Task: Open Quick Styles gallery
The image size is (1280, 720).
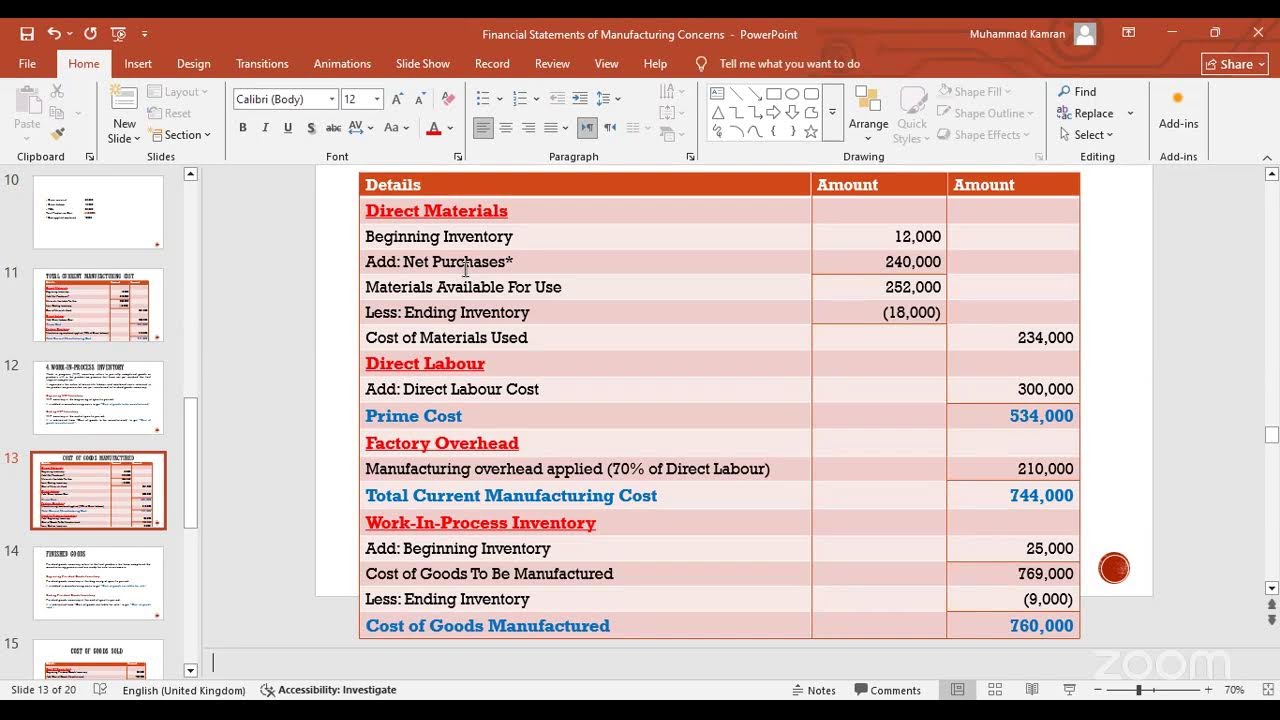Action: pos(912,115)
